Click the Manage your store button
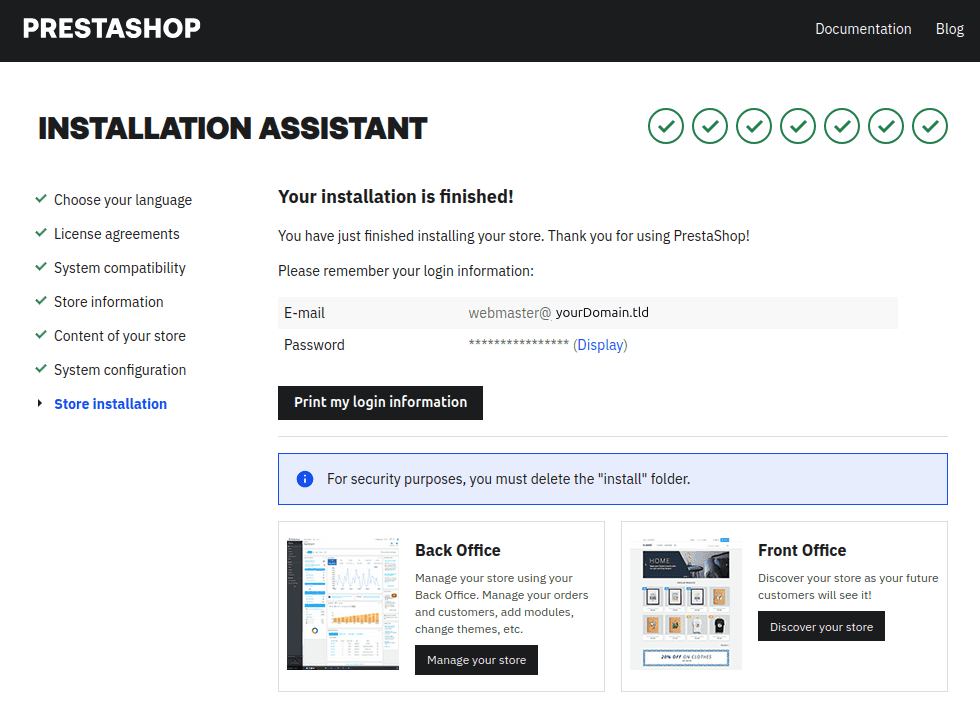The width and height of the screenshot is (980, 719). [x=476, y=660]
